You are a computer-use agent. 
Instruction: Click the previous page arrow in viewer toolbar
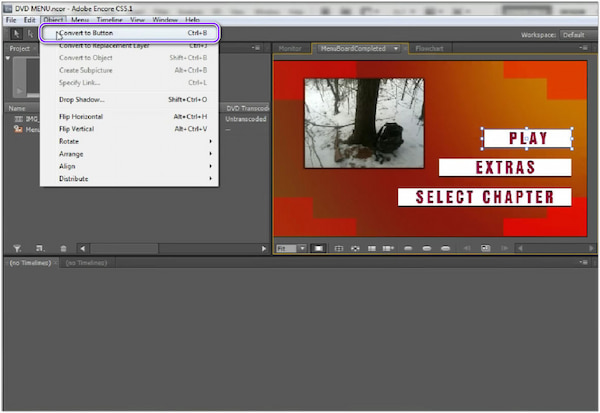tap(467, 248)
